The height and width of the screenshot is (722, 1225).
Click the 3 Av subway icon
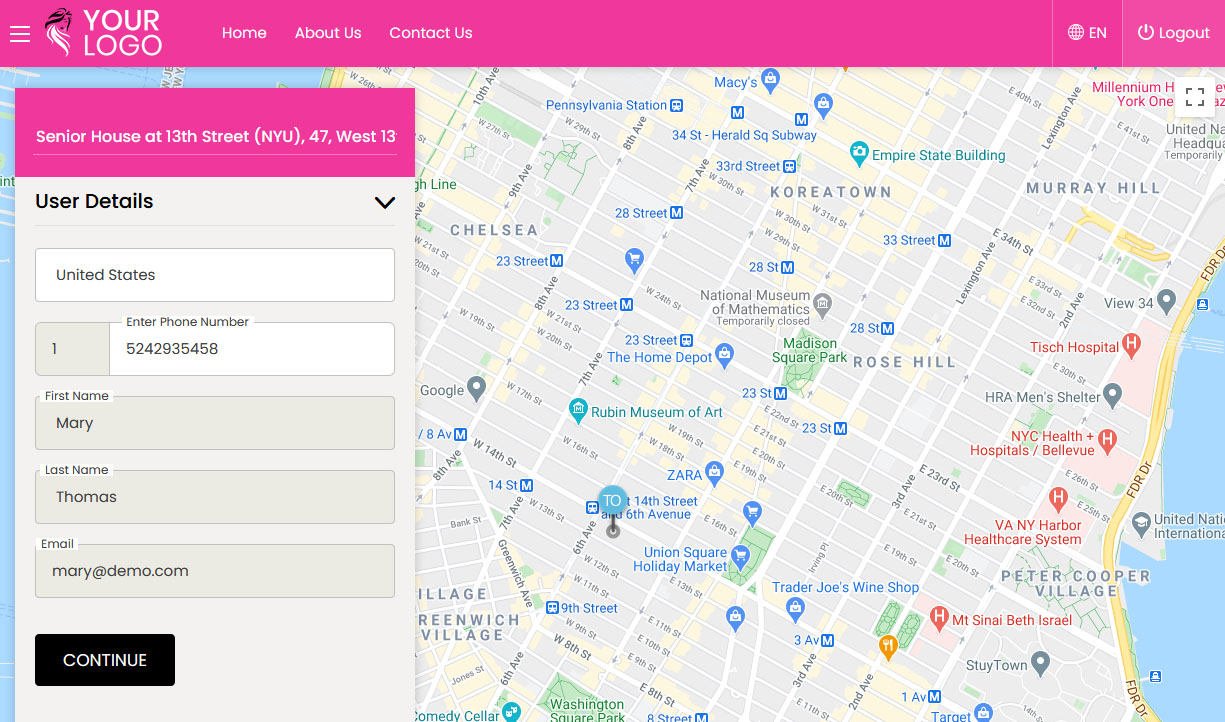click(827, 640)
